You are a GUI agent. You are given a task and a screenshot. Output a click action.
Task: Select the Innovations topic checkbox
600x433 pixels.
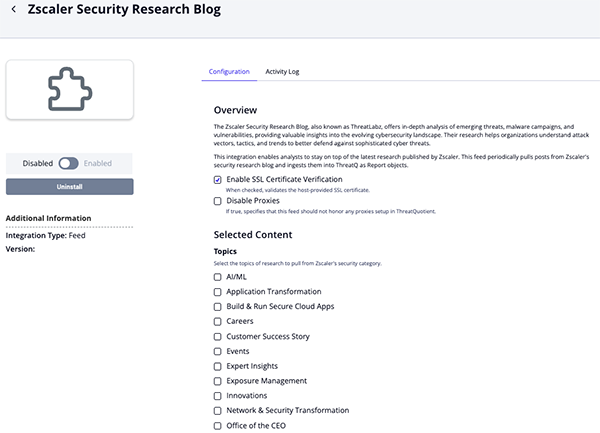[218, 396]
